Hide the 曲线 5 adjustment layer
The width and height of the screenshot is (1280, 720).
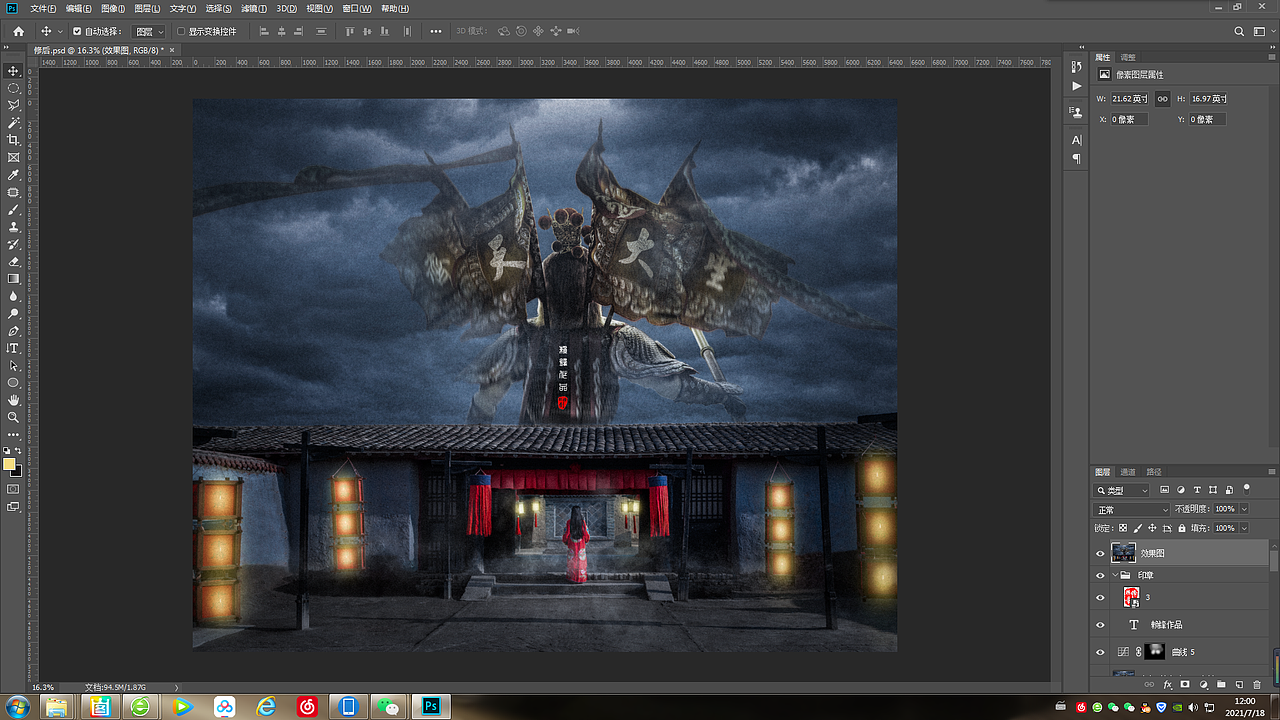[x=1100, y=652]
